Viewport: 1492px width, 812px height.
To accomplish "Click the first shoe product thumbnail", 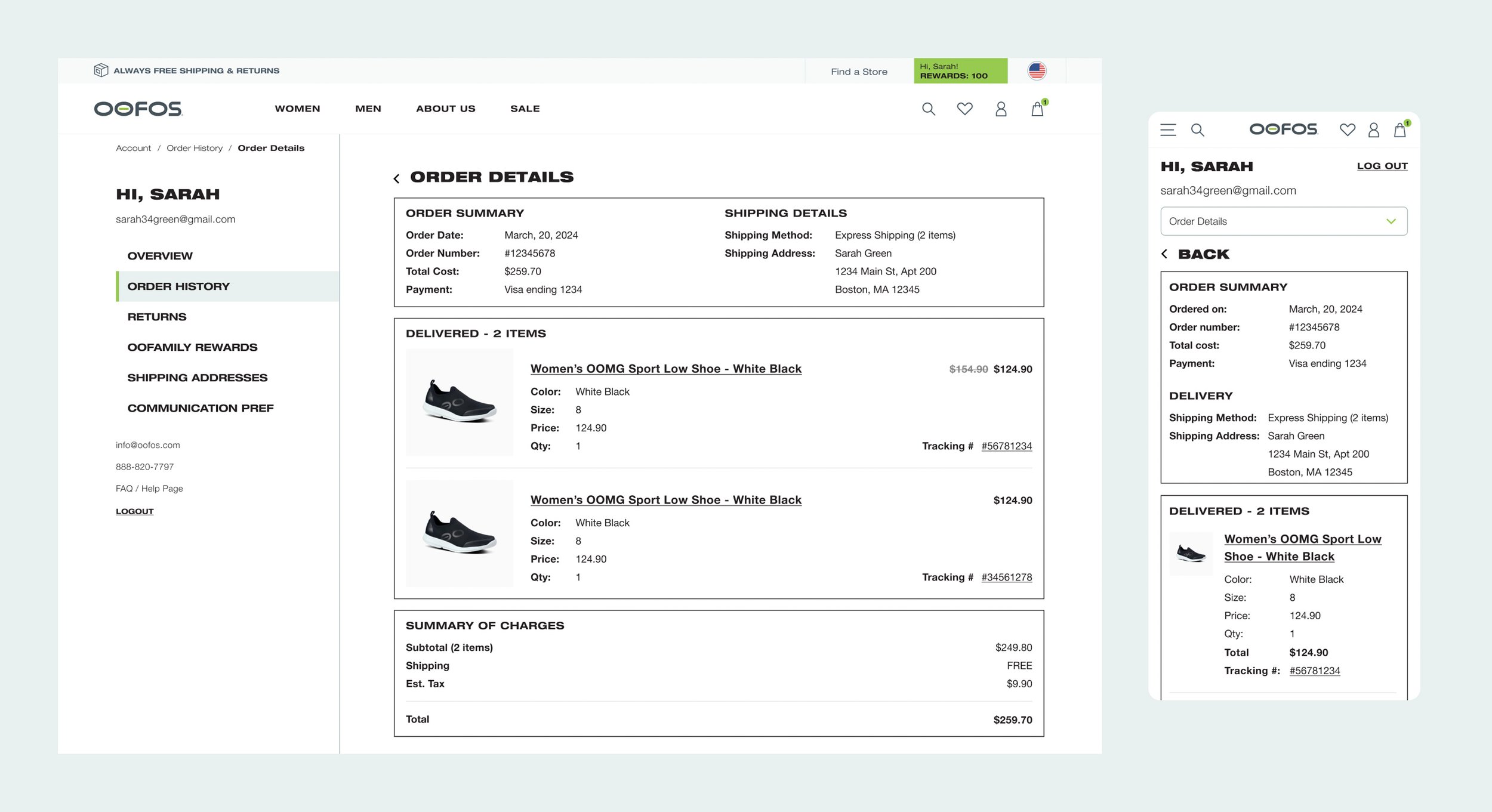I will point(459,403).
